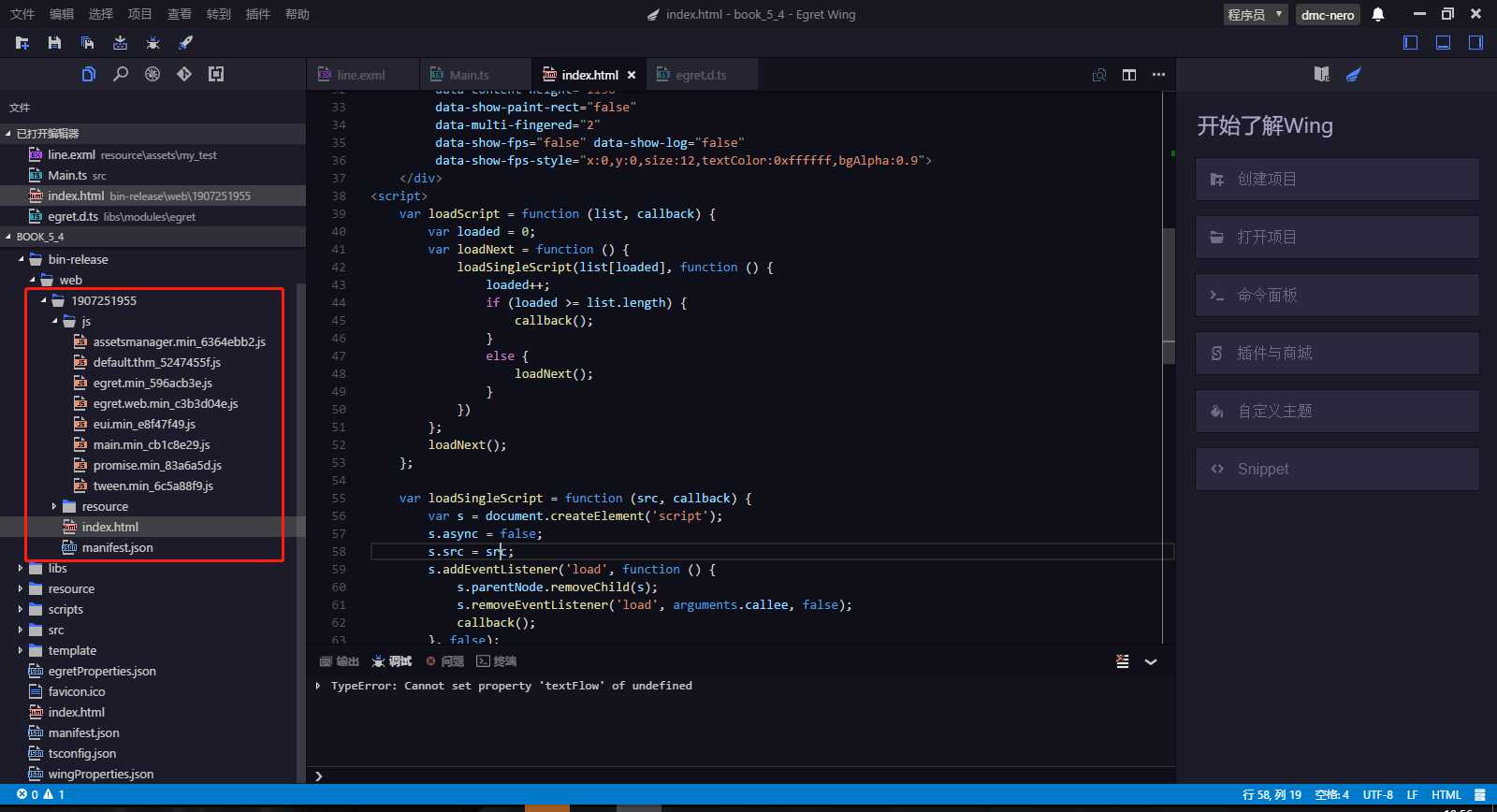Expand the scripts folder
The image size is (1497, 812).
click(x=21, y=609)
